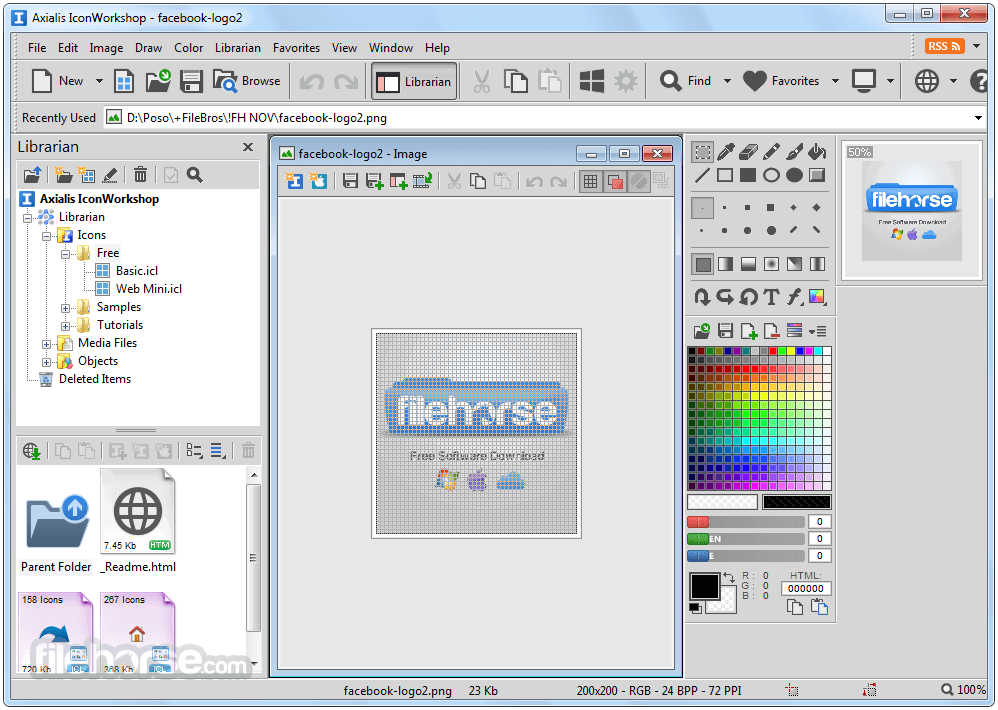Image resolution: width=998 pixels, height=710 pixels.
Task: Open the Recently Used path dropdown
Action: 978,117
